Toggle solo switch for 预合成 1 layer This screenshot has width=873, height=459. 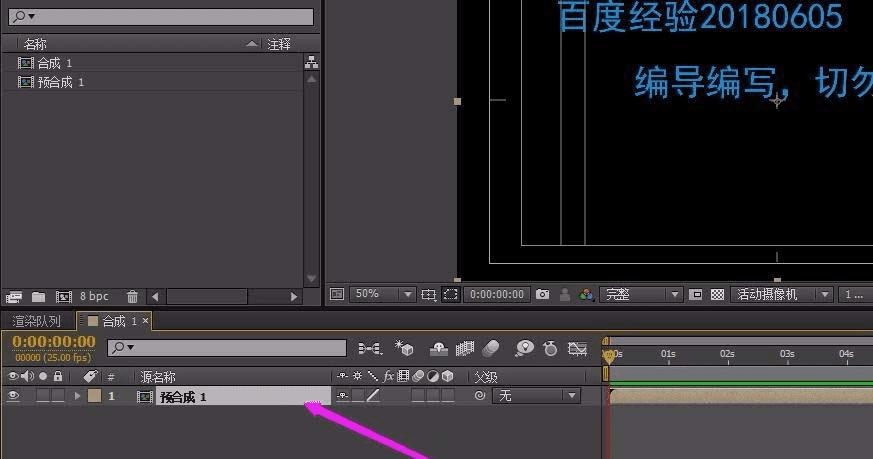coord(43,395)
